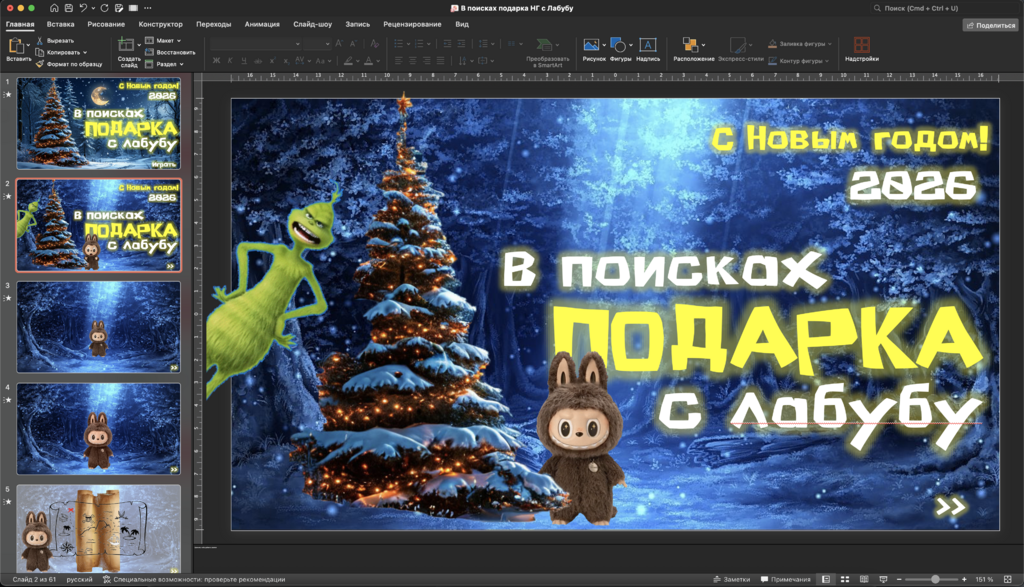Click the bulleted list icon
This screenshot has height=587, width=1024.
pos(398,44)
